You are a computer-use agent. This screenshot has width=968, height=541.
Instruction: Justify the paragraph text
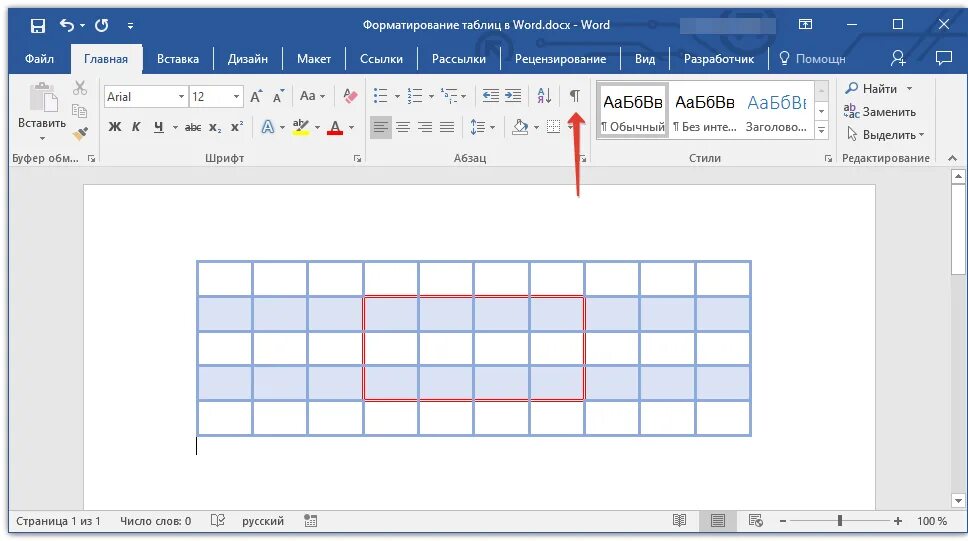click(x=447, y=127)
